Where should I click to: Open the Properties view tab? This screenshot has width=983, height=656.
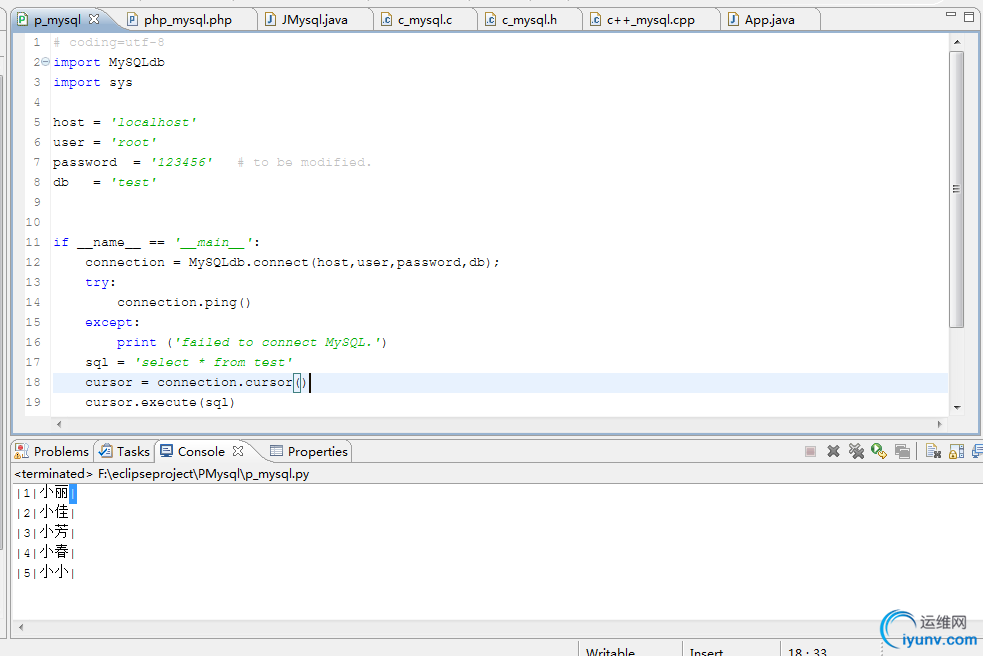[309, 452]
